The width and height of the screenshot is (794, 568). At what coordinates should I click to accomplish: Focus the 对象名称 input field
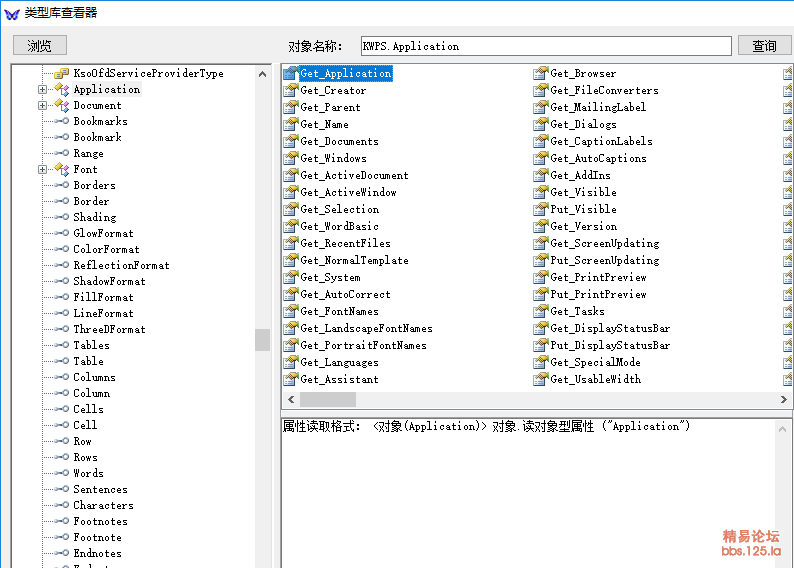[546, 46]
